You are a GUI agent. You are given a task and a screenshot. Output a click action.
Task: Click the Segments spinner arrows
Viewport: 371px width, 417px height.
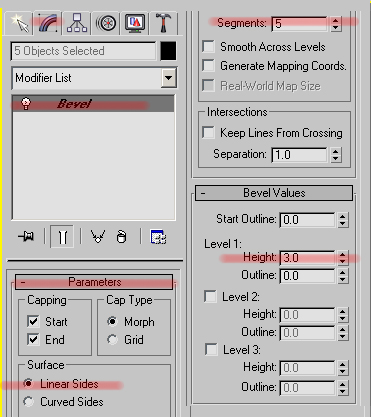(336, 24)
